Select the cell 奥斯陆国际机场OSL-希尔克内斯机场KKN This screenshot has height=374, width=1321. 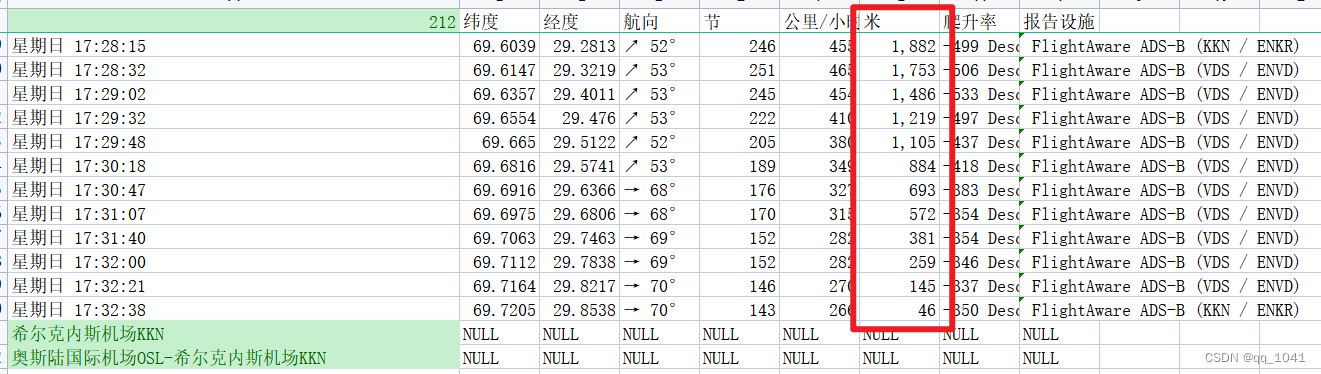pos(234,358)
